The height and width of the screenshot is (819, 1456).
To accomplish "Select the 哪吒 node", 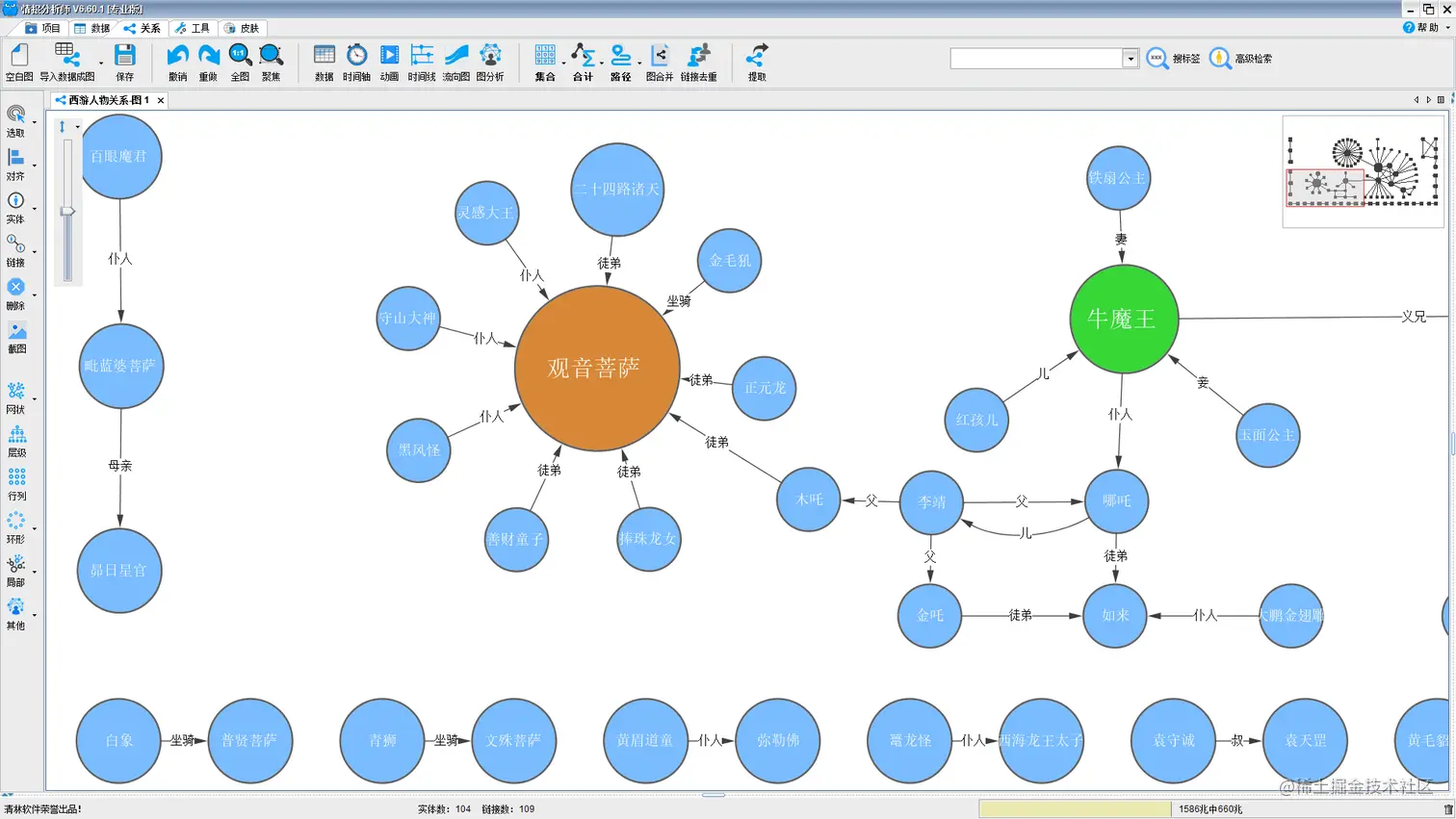I will [1117, 501].
